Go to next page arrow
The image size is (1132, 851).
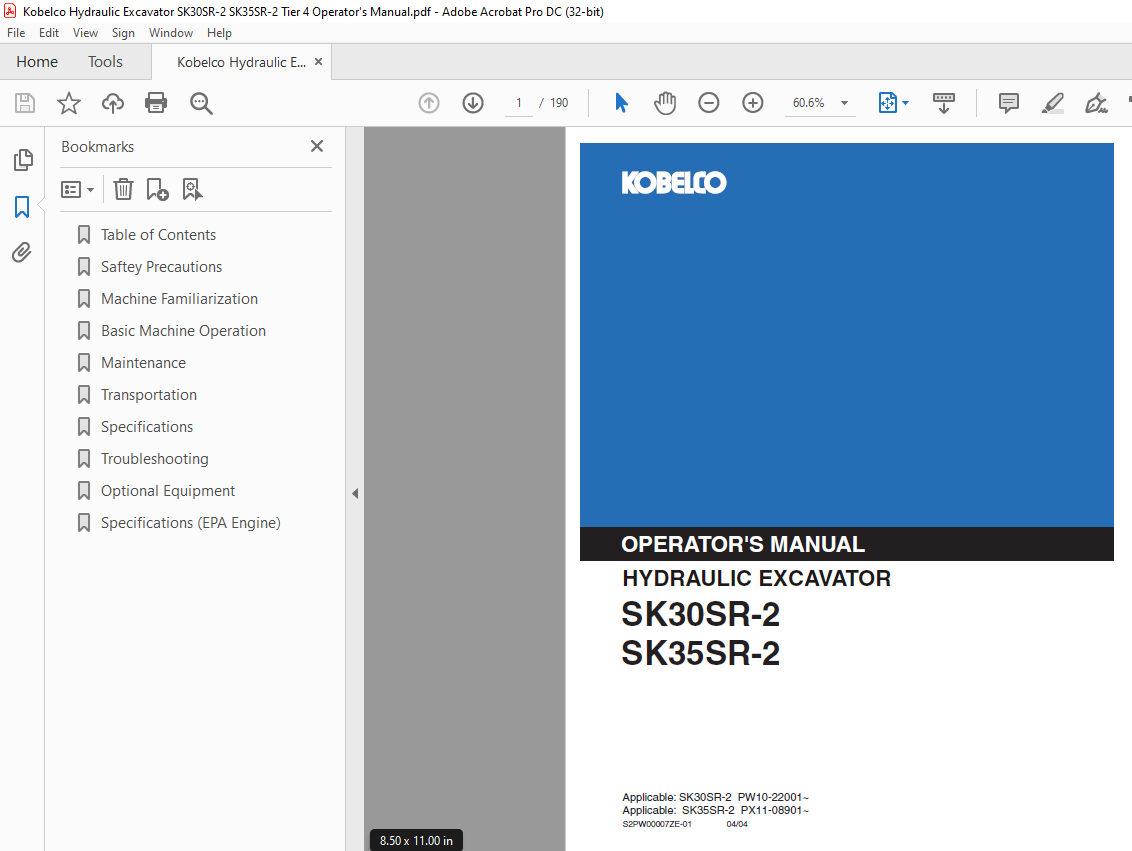click(x=473, y=103)
